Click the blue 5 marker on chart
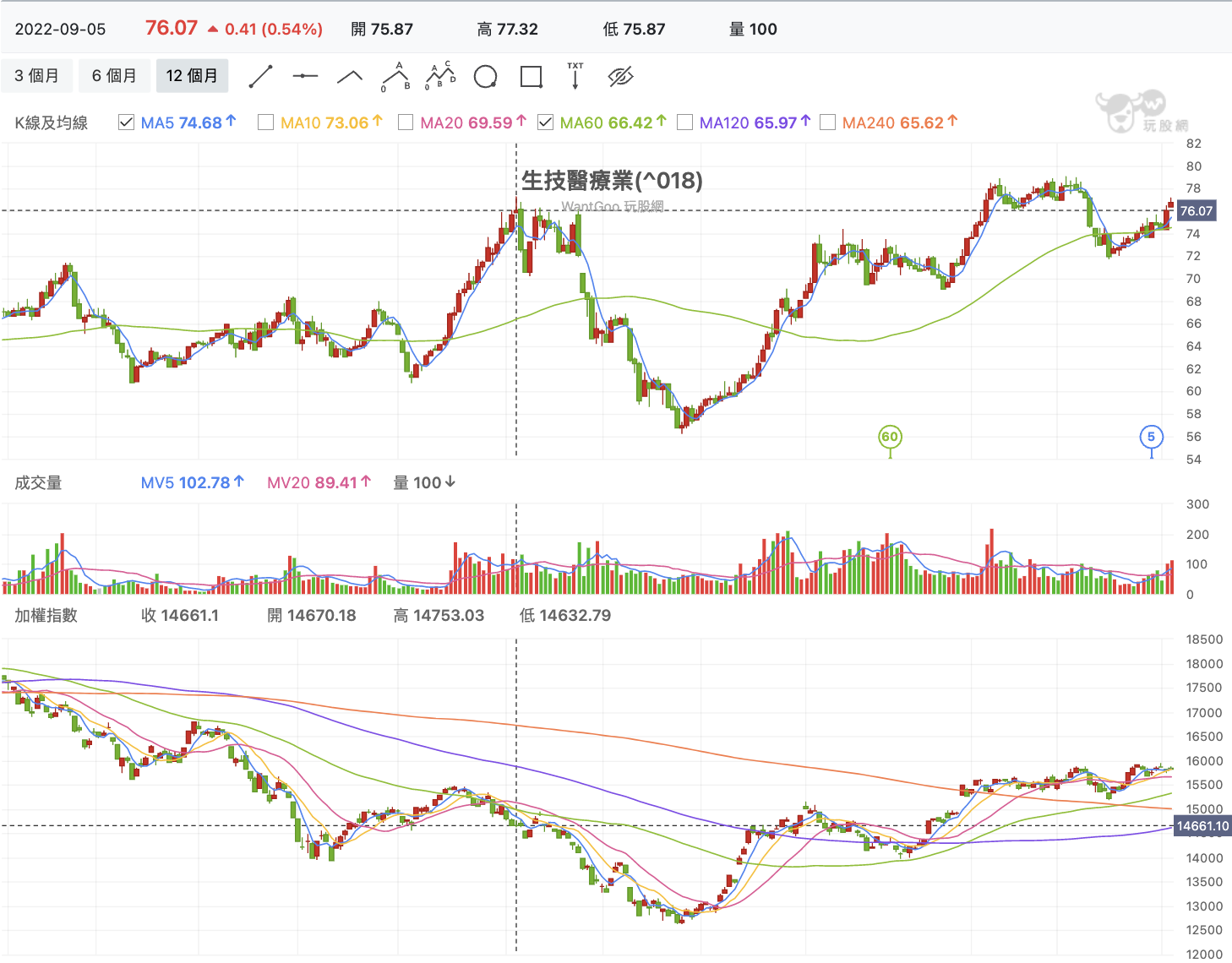Viewport: 1232px width, 963px height. 1151,437
